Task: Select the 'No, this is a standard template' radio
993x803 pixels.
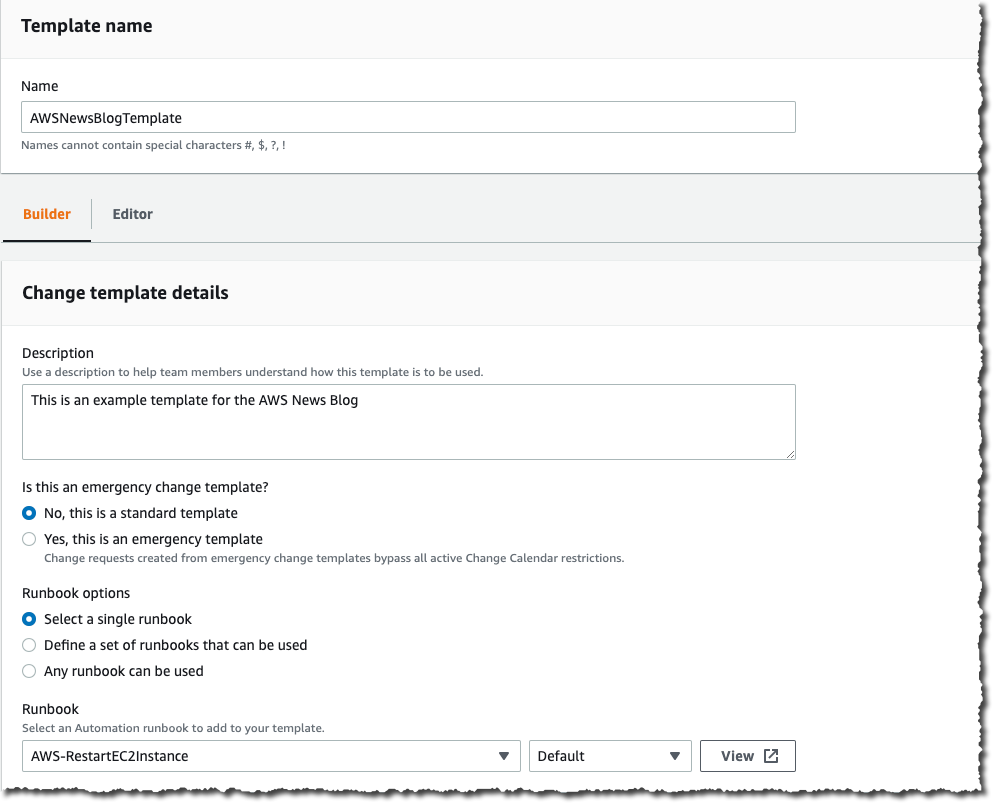Action: pos(29,513)
